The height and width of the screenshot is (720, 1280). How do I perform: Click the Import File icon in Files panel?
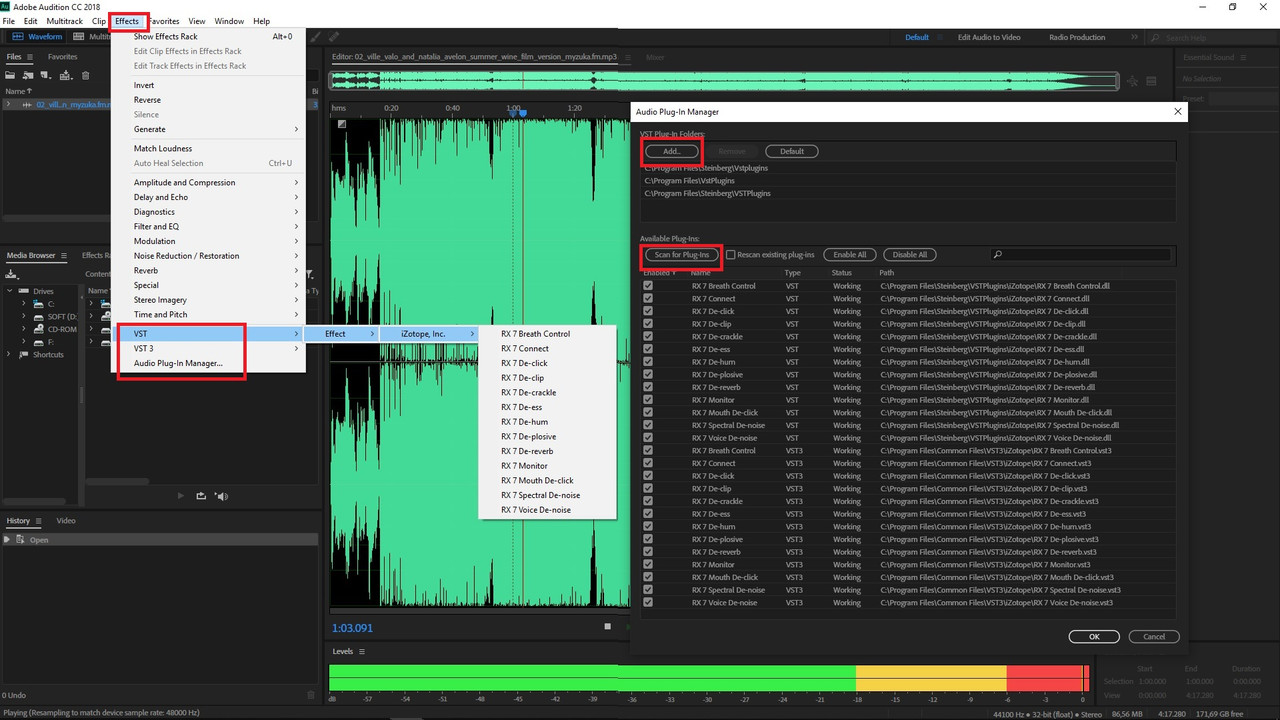(30, 75)
